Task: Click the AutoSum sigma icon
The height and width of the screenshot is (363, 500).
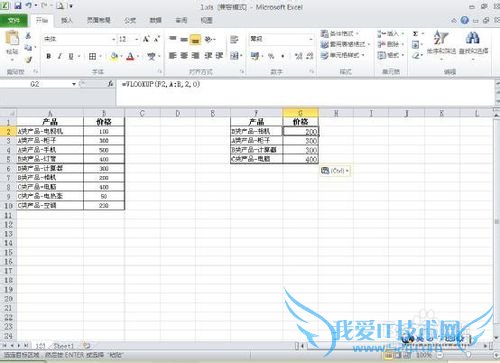Action: tap(416, 34)
